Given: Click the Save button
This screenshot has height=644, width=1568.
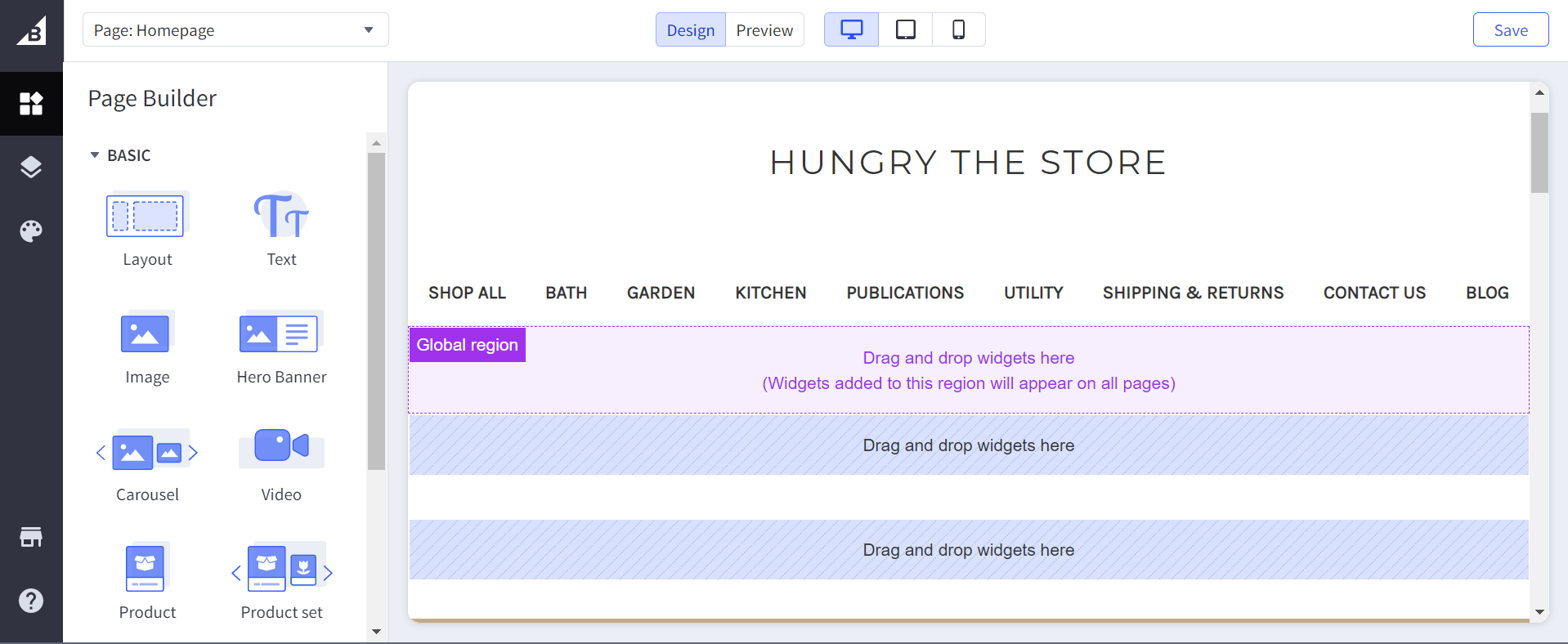Looking at the screenshot, I should click(x=1510, y=30).
